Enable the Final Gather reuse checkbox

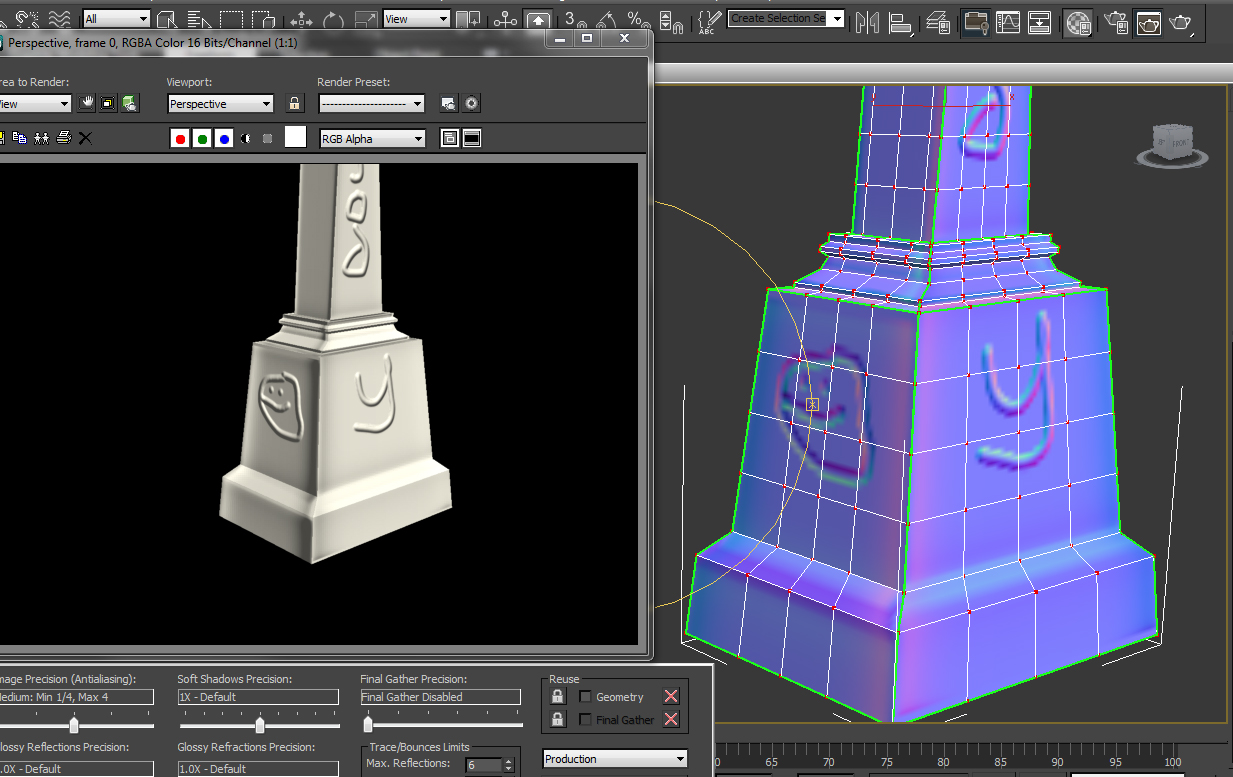point(585,719)
